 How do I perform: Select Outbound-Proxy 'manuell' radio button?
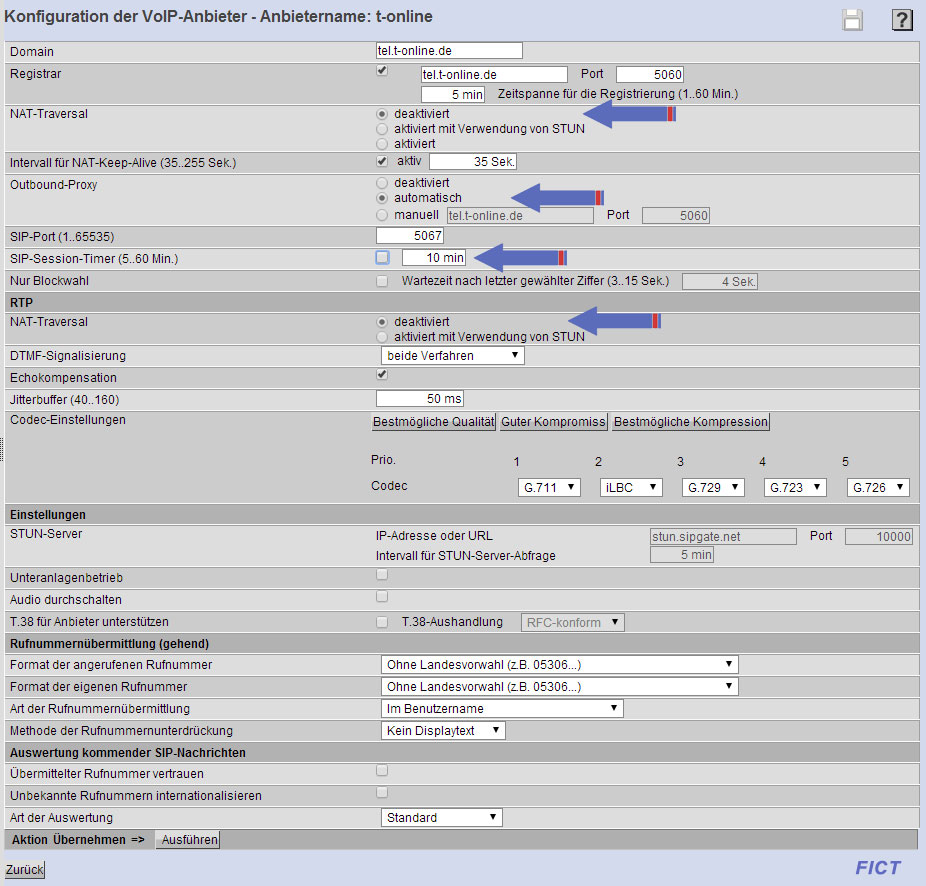pos(382,215)
